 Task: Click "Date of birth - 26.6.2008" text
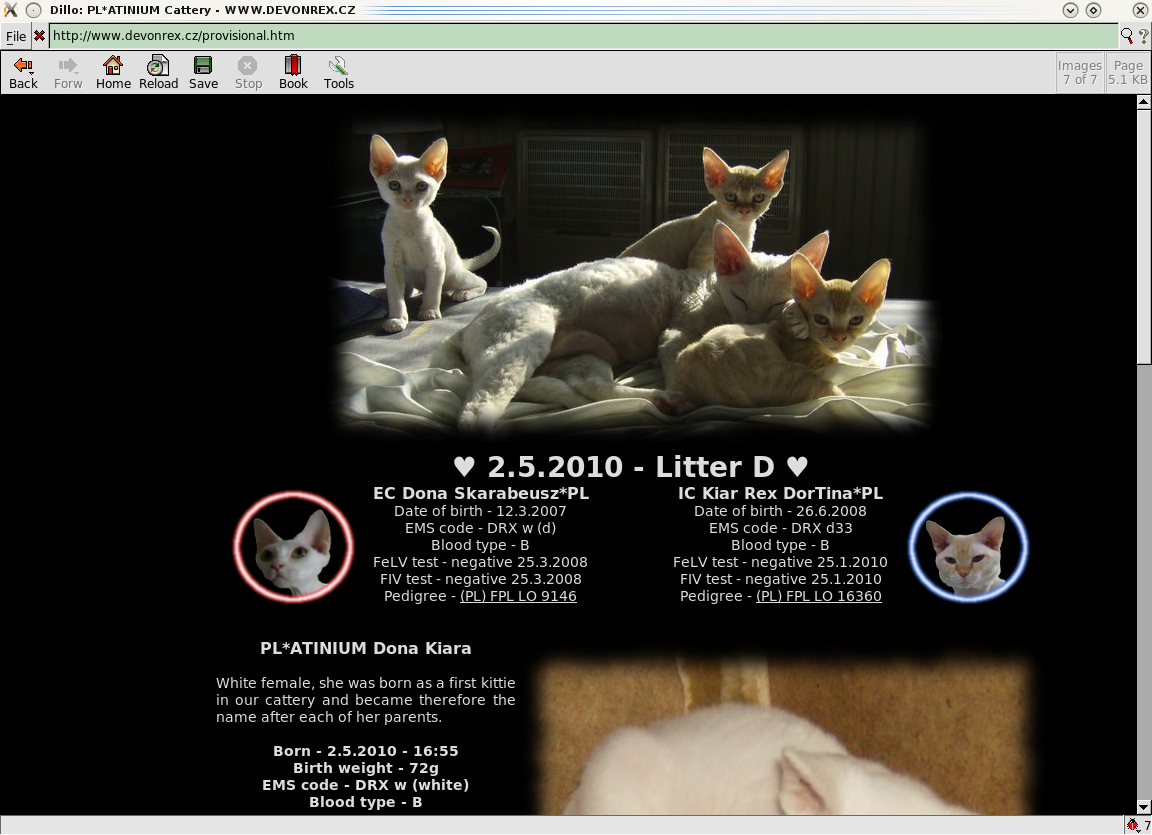point(780,511)
